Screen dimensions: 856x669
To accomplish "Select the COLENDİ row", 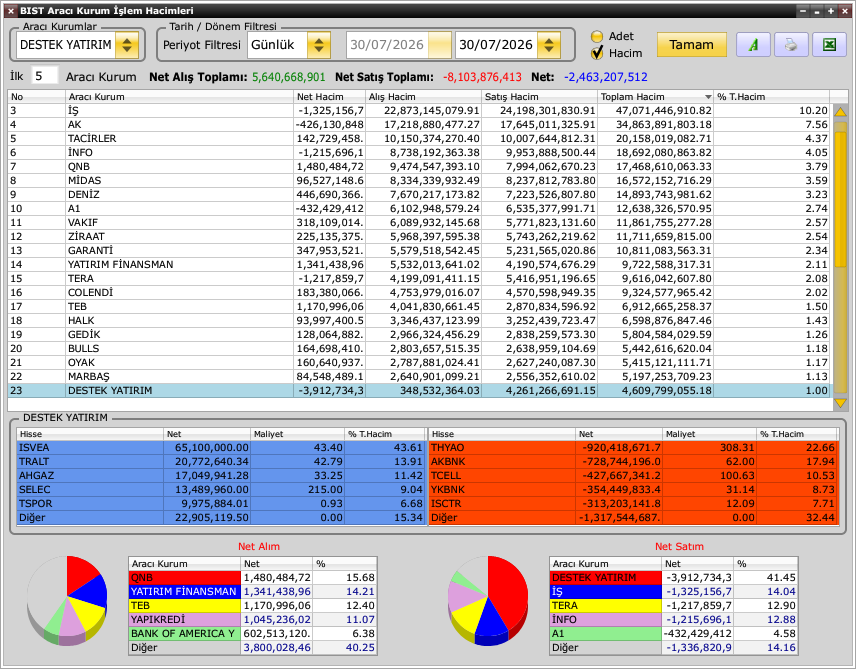I will (x=419, y=292).
